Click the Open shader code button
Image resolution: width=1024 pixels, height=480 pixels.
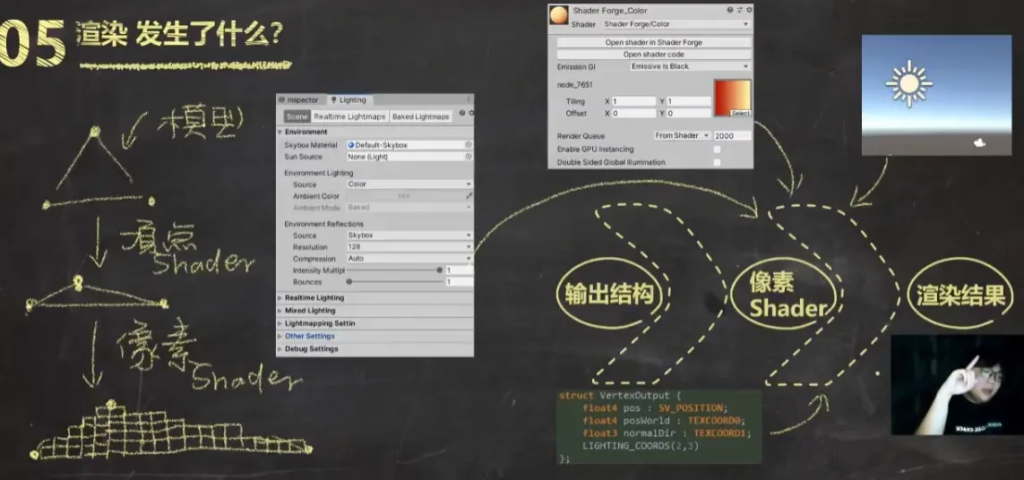tap(653, 54)
